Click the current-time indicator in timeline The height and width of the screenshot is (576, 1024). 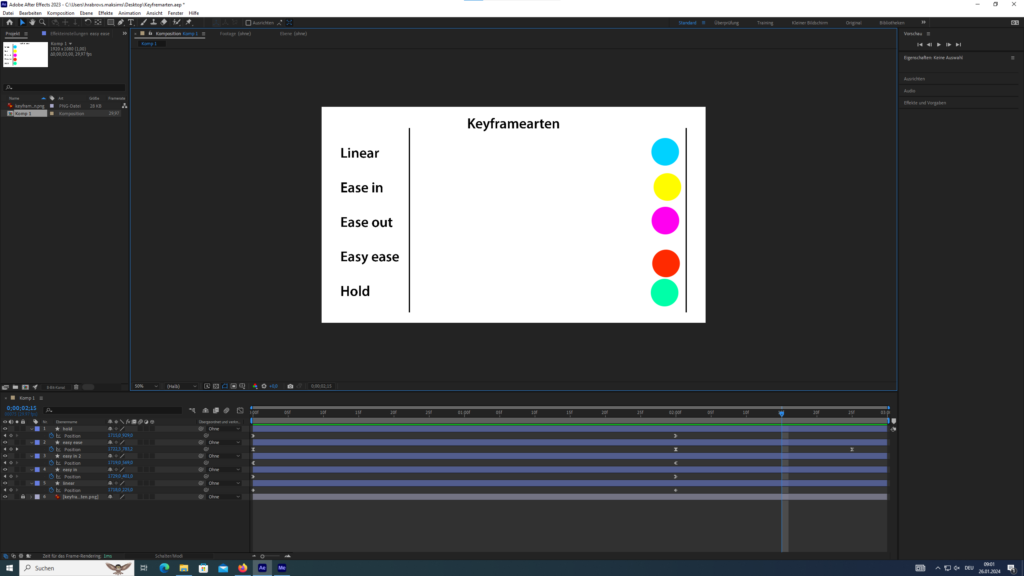781,412
